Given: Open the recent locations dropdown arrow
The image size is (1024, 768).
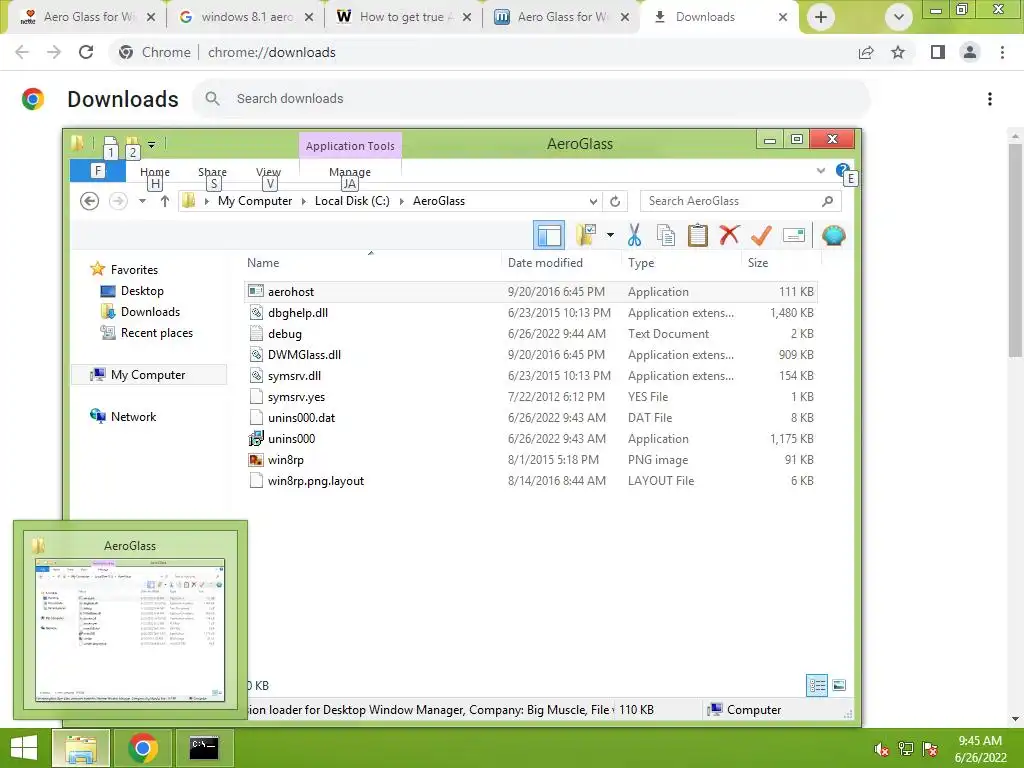Looking at the screenshot, I should click(142, 201).
